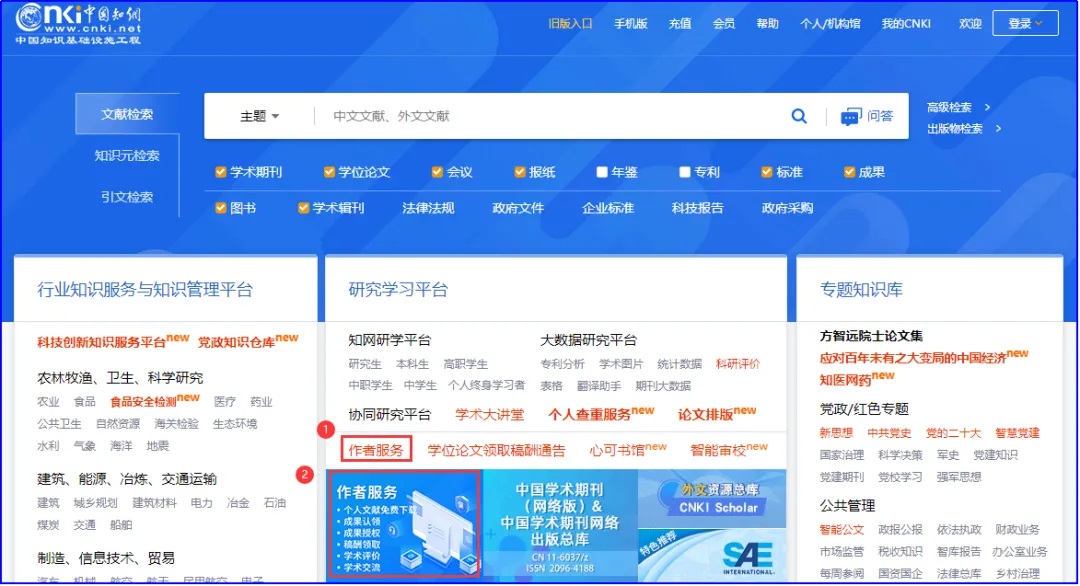
Task: Open the 企业标准 link
Action: click(608, 208)
